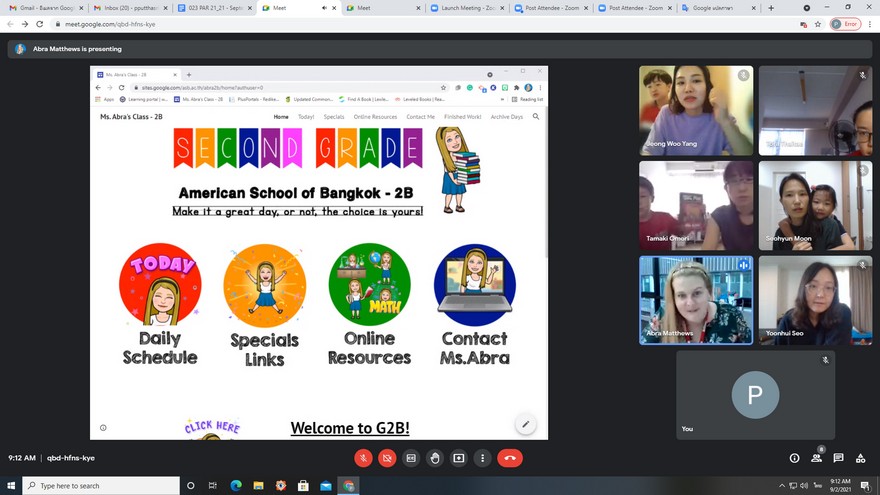Click the pencil edit button on site
The image size is (880, 495).
[525, 424]
